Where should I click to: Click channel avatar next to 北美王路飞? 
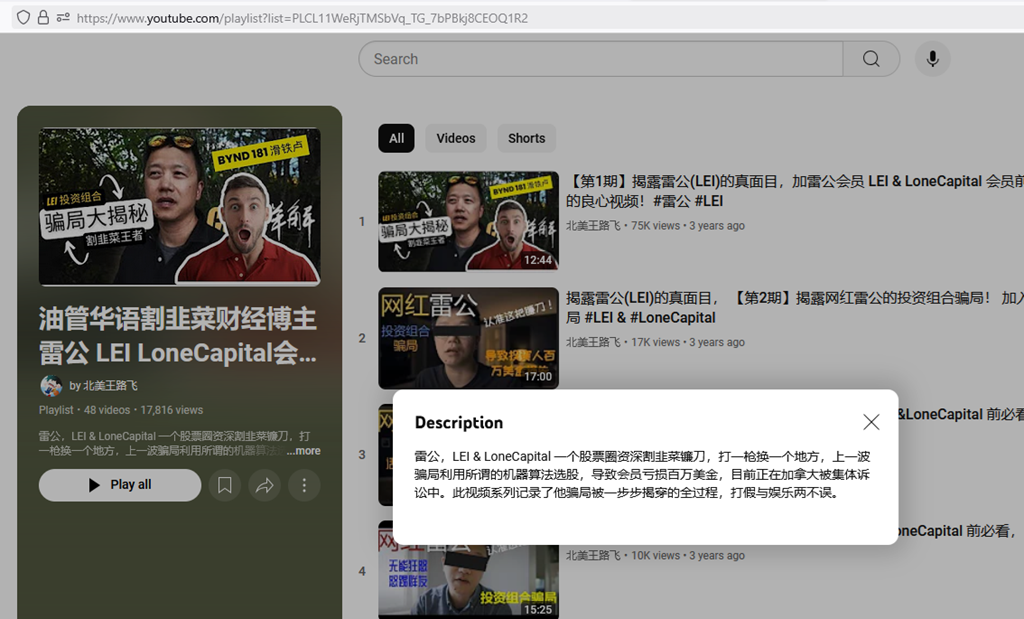51,386
